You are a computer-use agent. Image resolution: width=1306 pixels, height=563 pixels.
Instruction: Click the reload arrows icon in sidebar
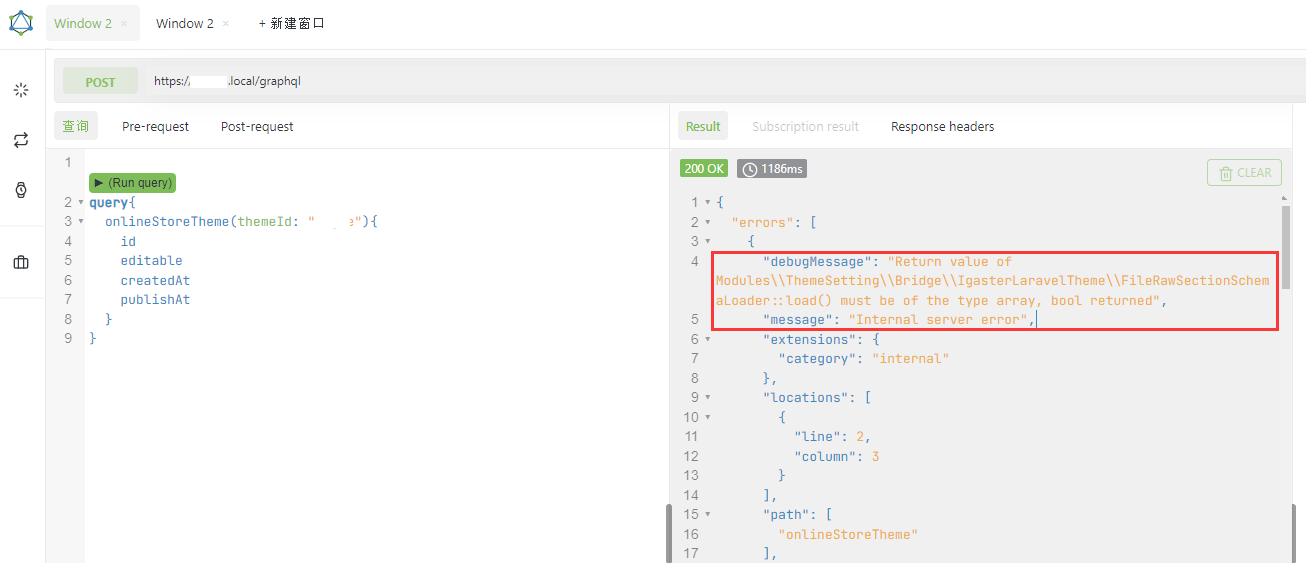coord(21,140)
